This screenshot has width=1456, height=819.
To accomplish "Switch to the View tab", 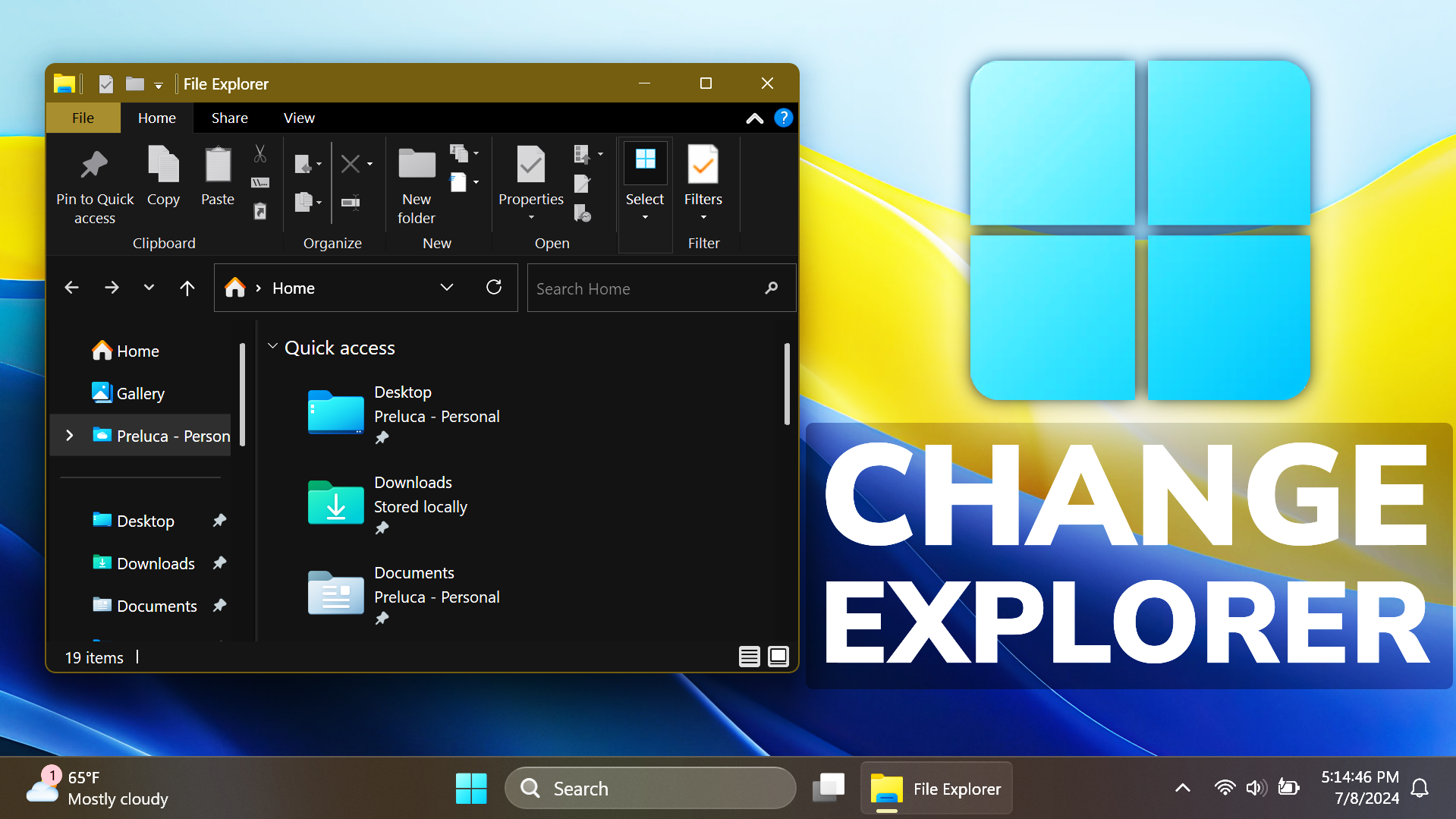I will coord(299,118).
